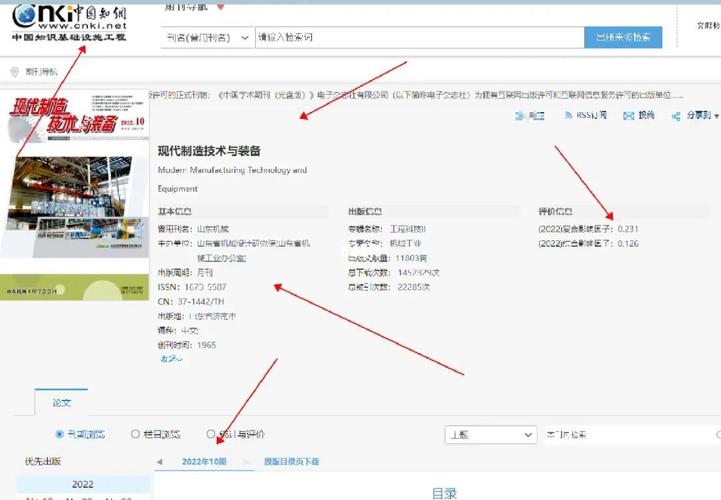This screenshot has width=721, height=500.
Task: Click the (2022)综合影响因子: 0.126 value
Action: (x=588, y=244)
